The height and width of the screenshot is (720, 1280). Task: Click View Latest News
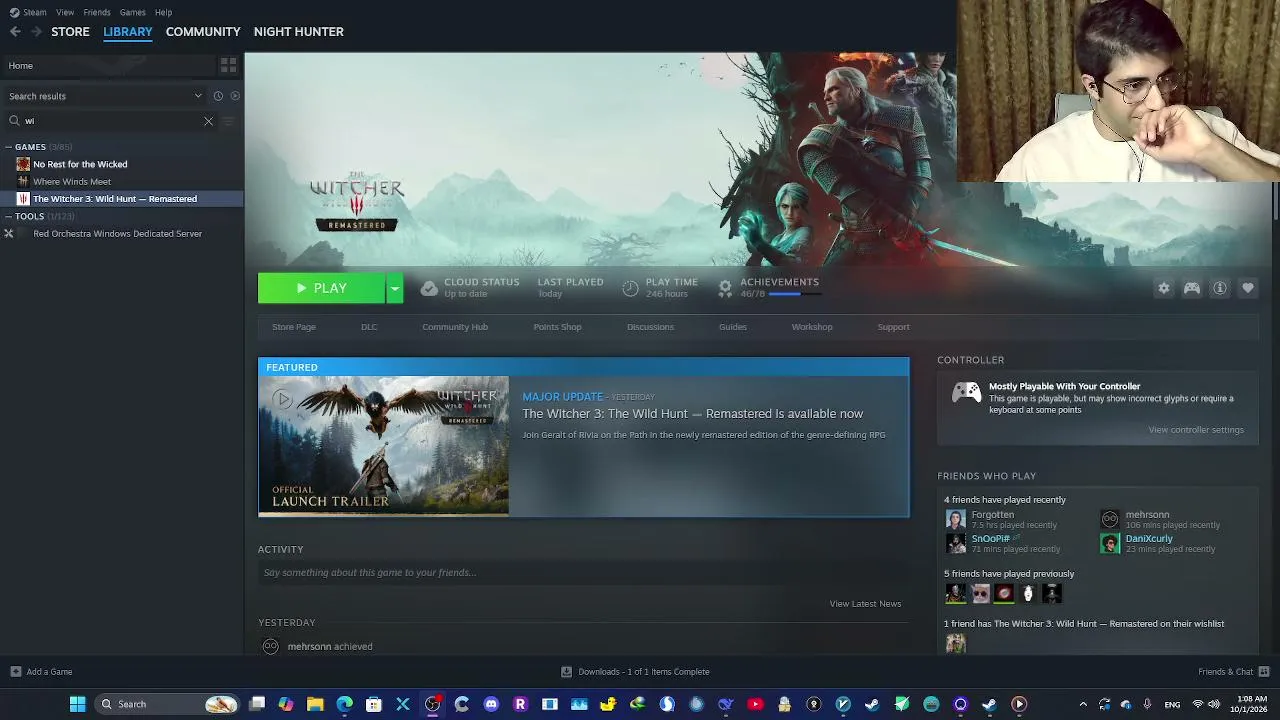point(865,604)
